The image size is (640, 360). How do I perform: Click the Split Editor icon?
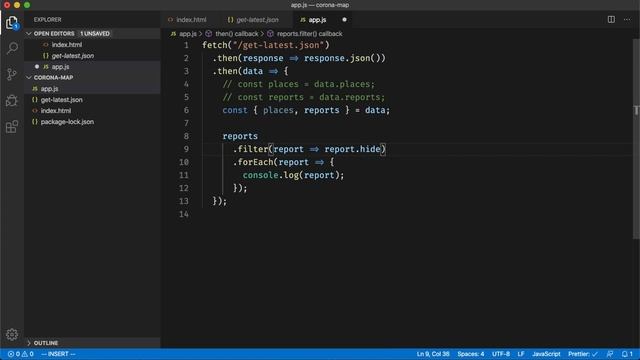611,20
